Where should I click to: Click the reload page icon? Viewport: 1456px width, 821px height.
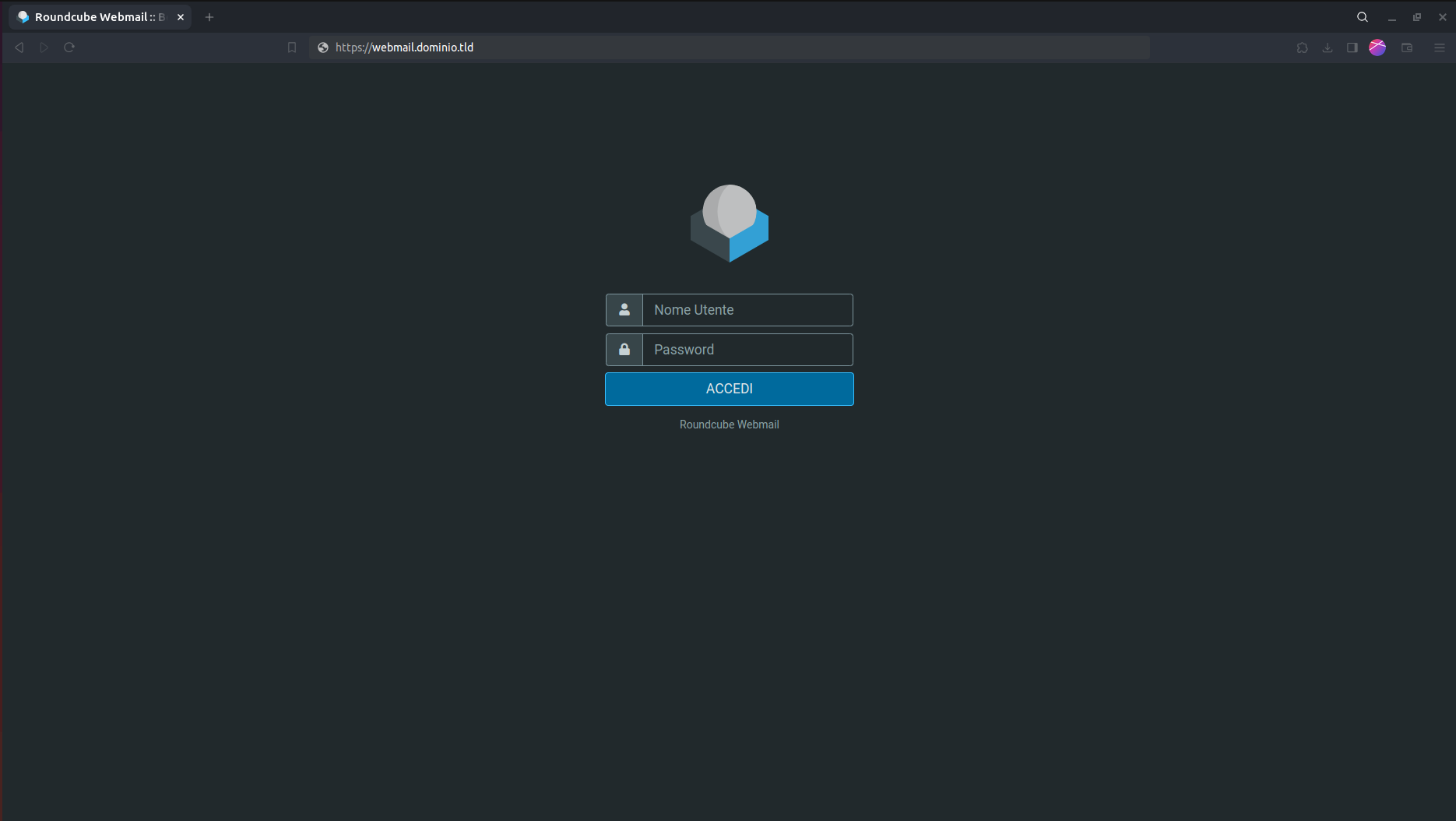(69, 48)
